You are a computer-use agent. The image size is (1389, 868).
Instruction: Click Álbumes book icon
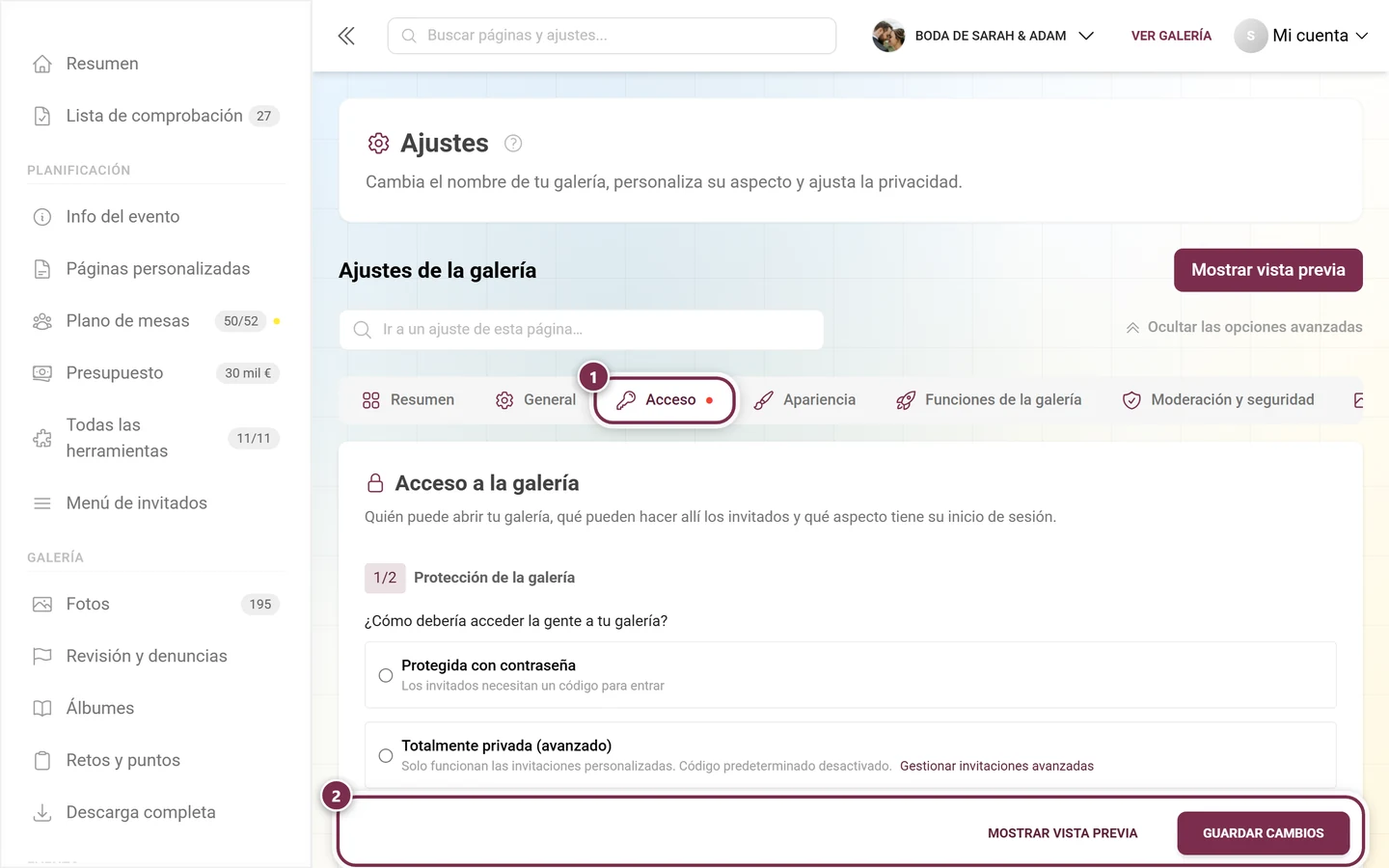click(42, 708)
